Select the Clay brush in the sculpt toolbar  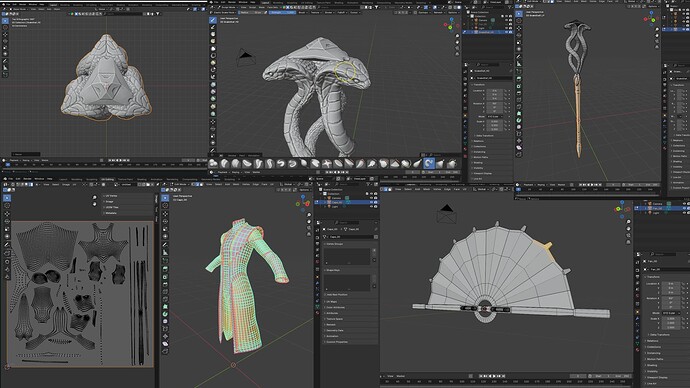[x=213, y=34]
